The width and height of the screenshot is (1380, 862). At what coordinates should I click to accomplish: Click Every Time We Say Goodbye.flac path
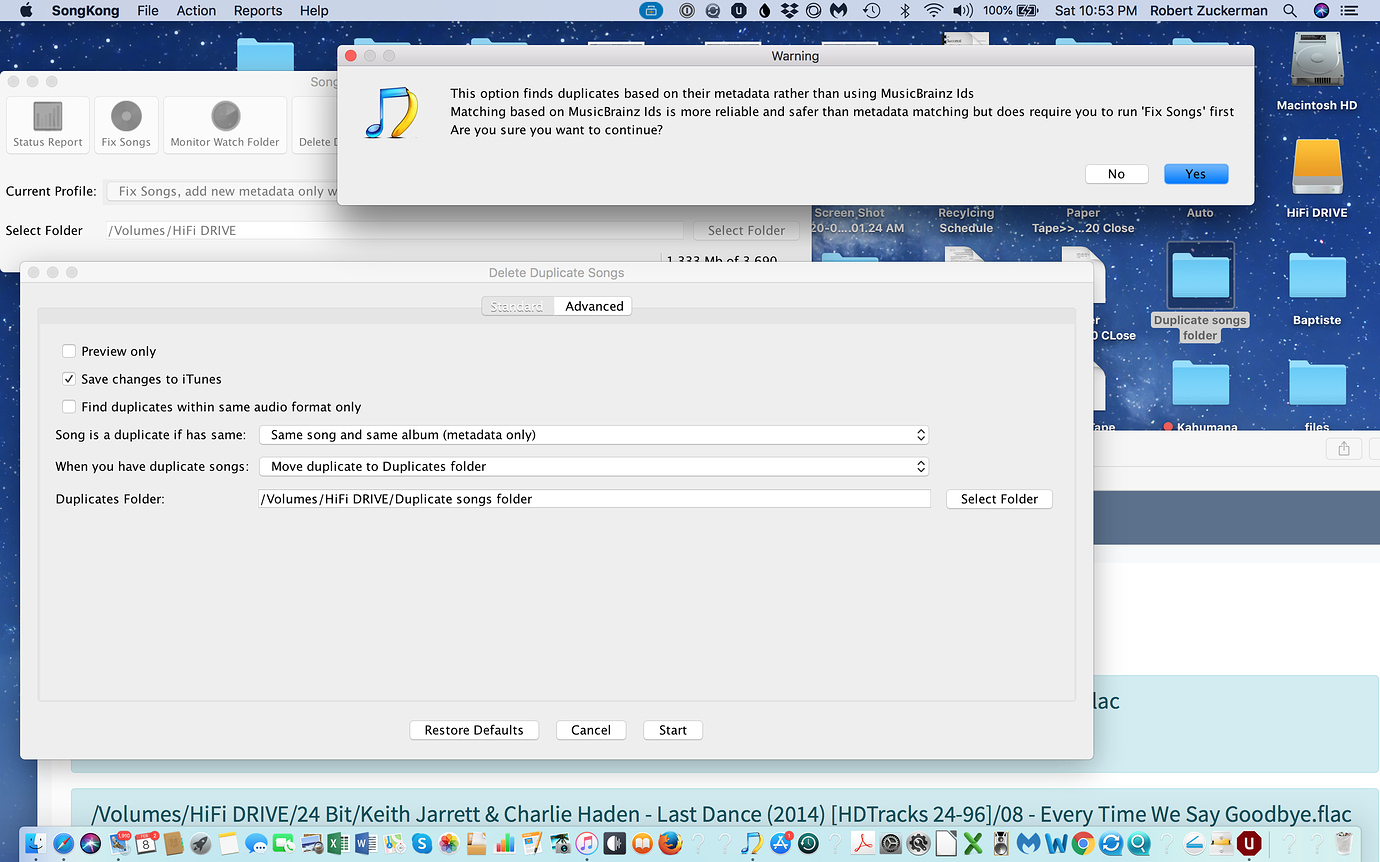721,814
